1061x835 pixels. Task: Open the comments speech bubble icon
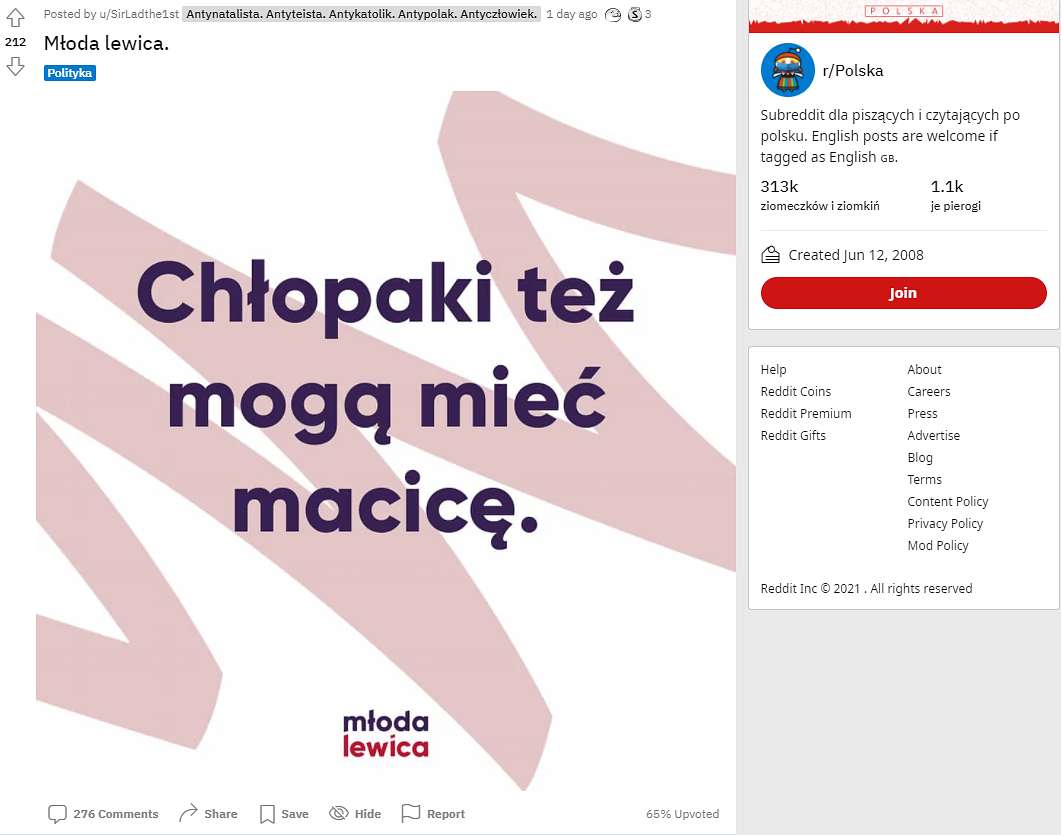pyautogui.click(x=58, y=813)
